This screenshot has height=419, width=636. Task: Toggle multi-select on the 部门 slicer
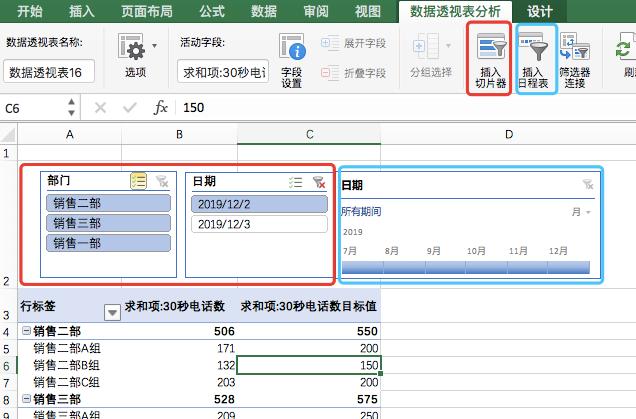(x=138, y=181)
